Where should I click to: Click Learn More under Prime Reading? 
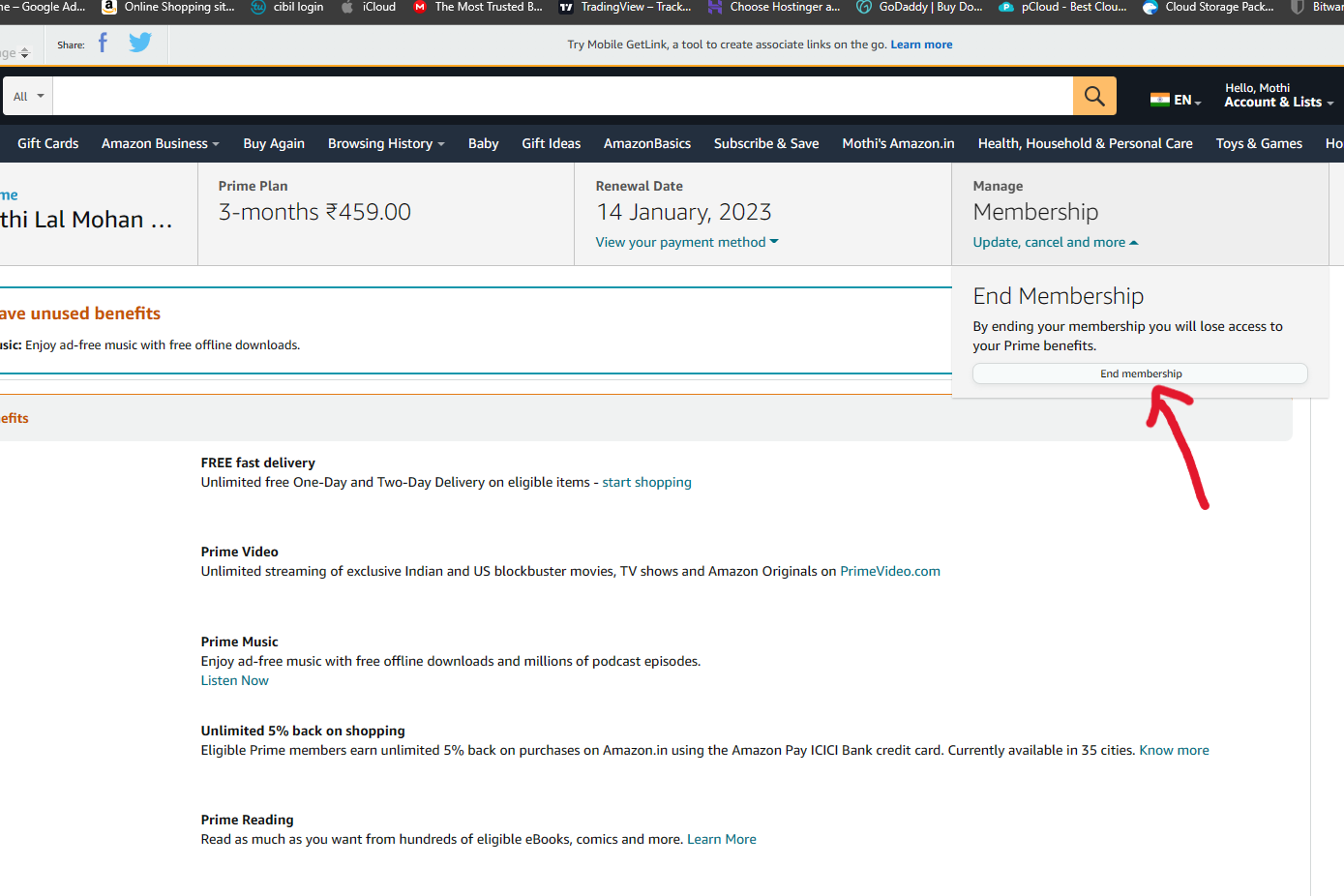tap(722, 839)
